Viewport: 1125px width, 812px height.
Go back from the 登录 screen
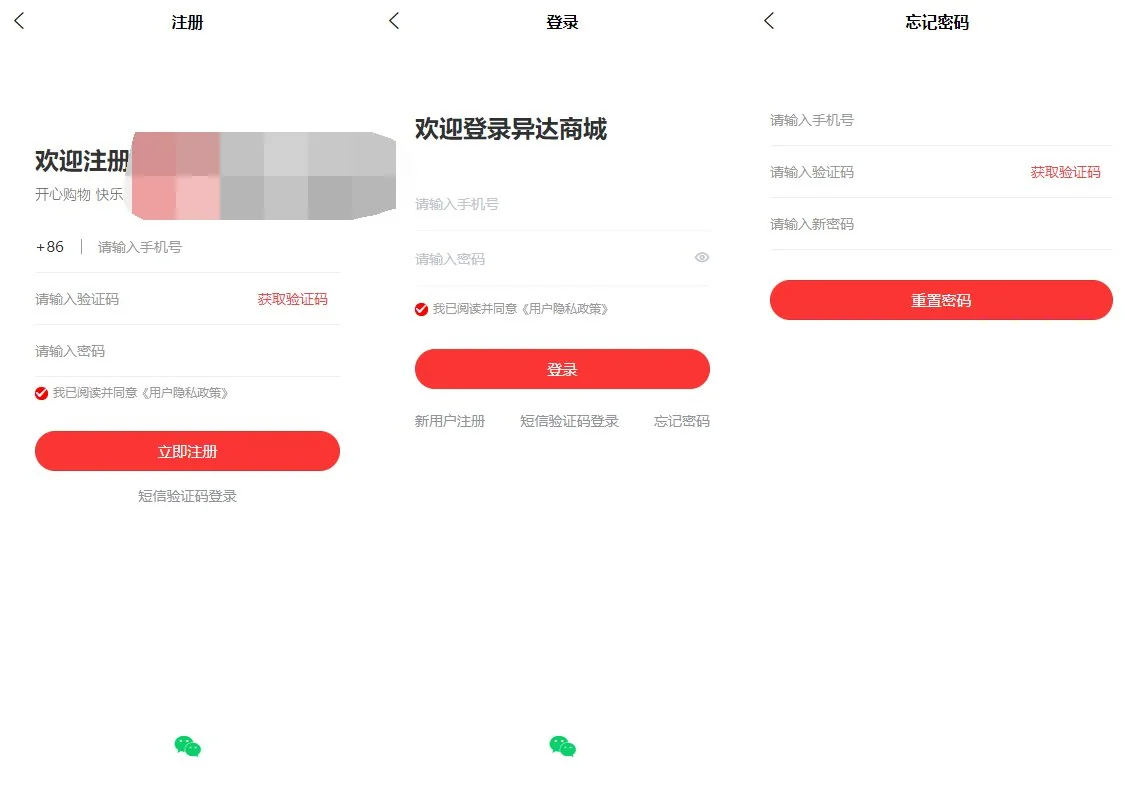click(394, 21)
